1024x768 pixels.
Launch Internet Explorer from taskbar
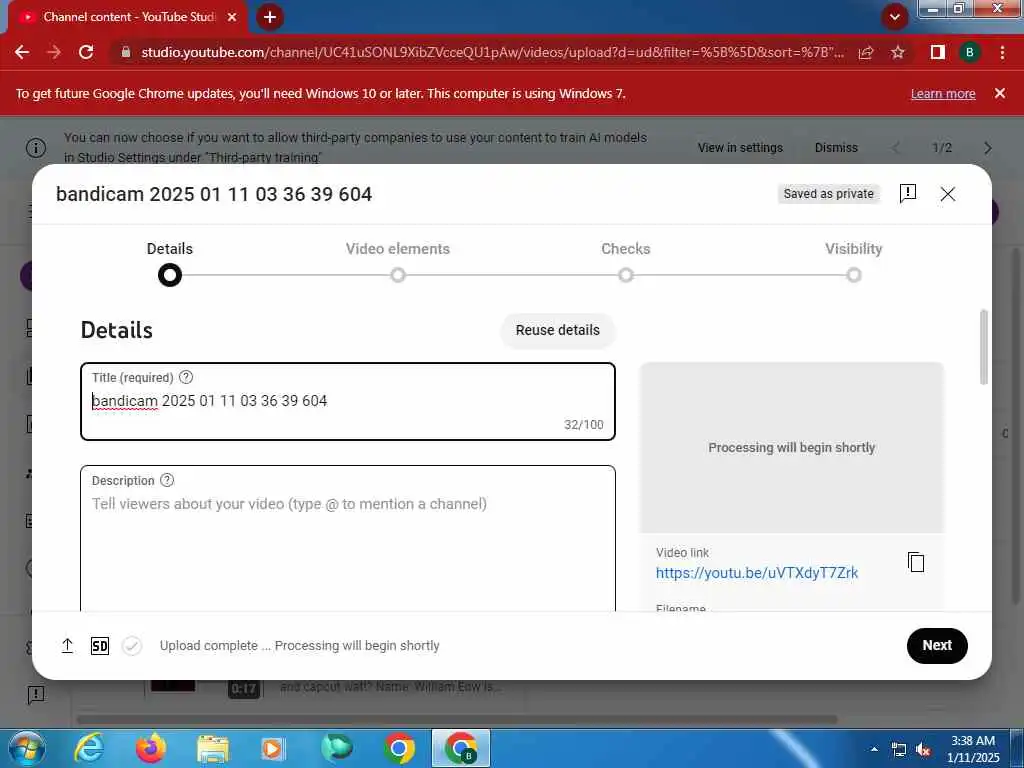(89, 748)
